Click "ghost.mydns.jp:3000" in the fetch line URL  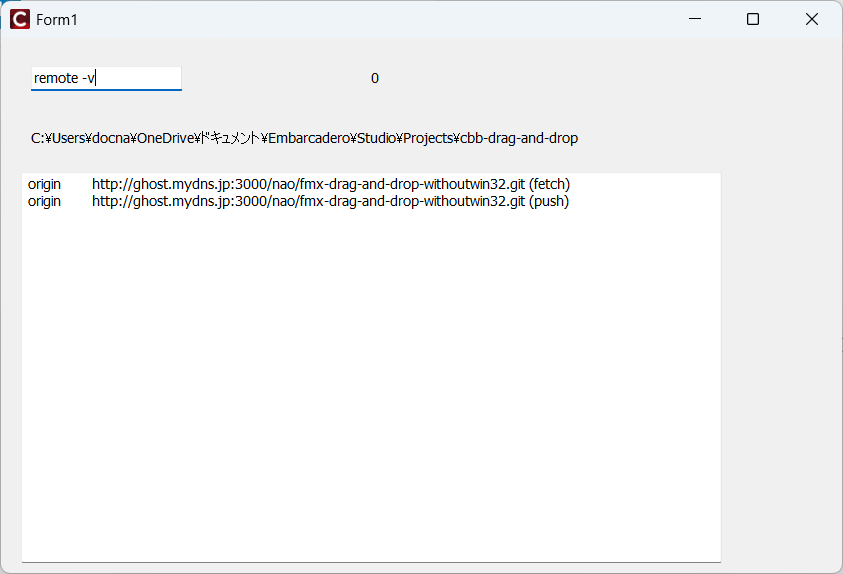tap(196, 185)
